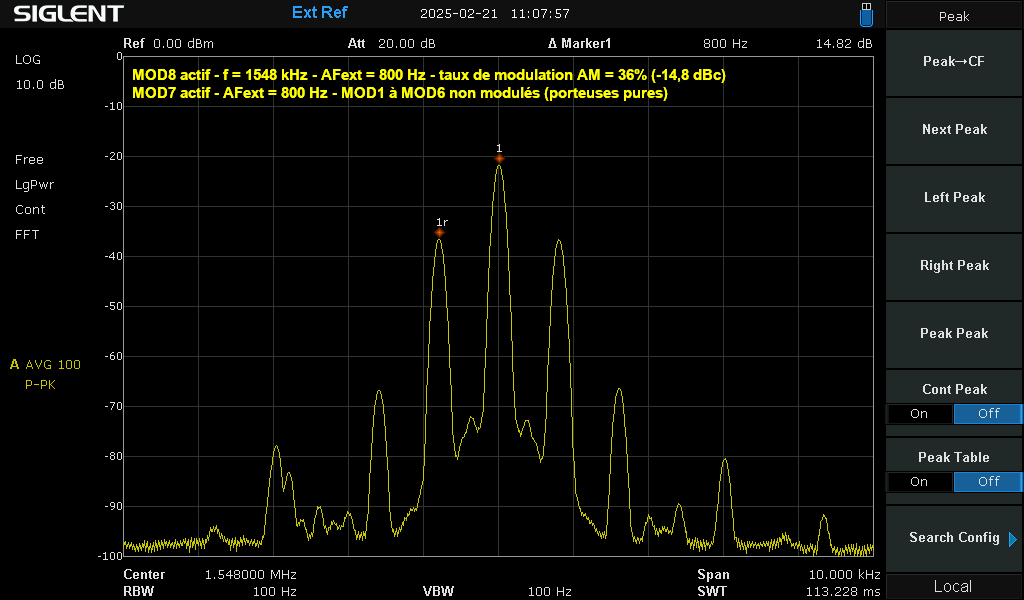This screenshot has height=600, width=1024.
Task: Choose the Left Peak softkey
Action: point(954,197)
